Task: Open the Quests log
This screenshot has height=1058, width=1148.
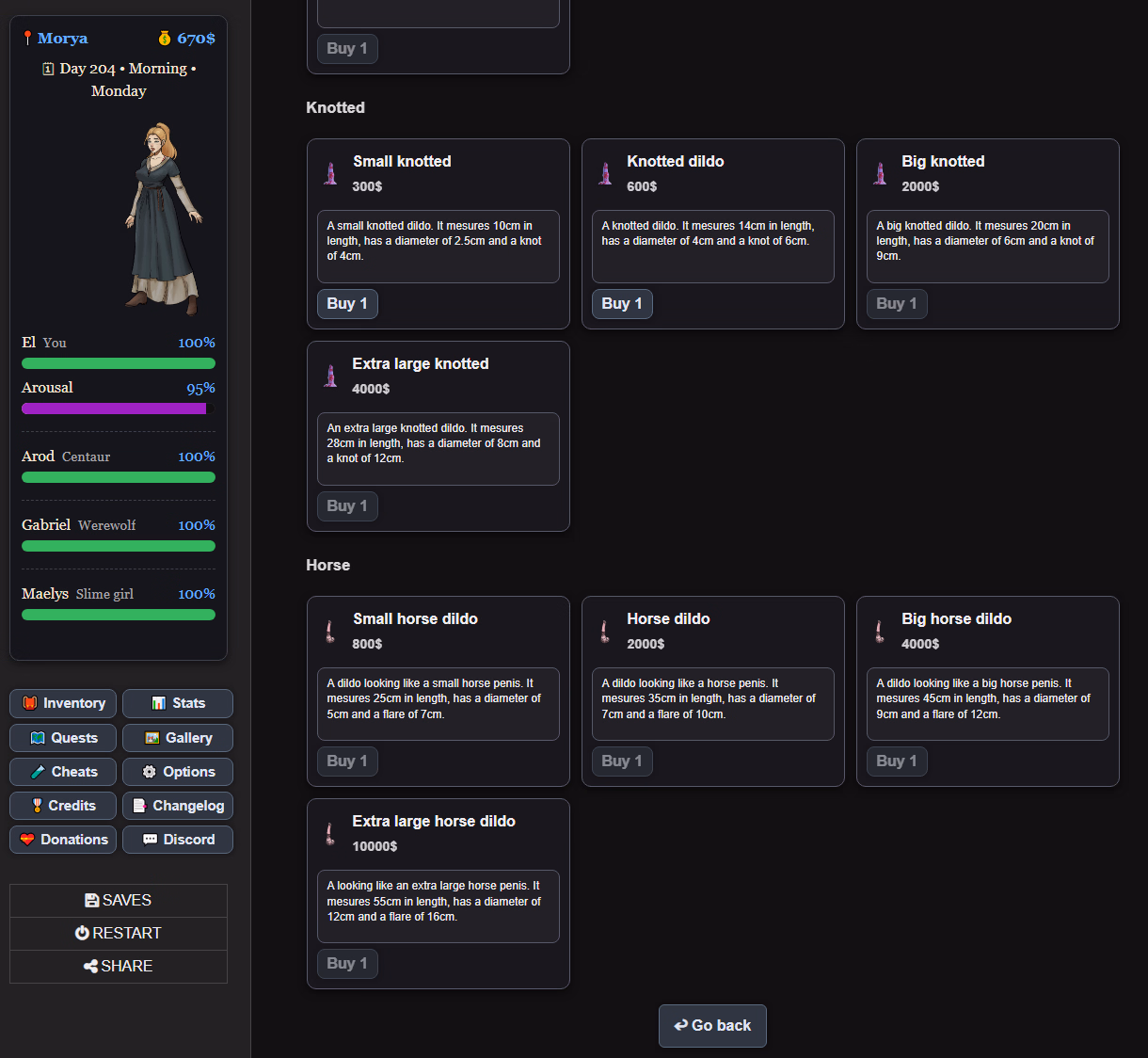Action: coord(63,738)
